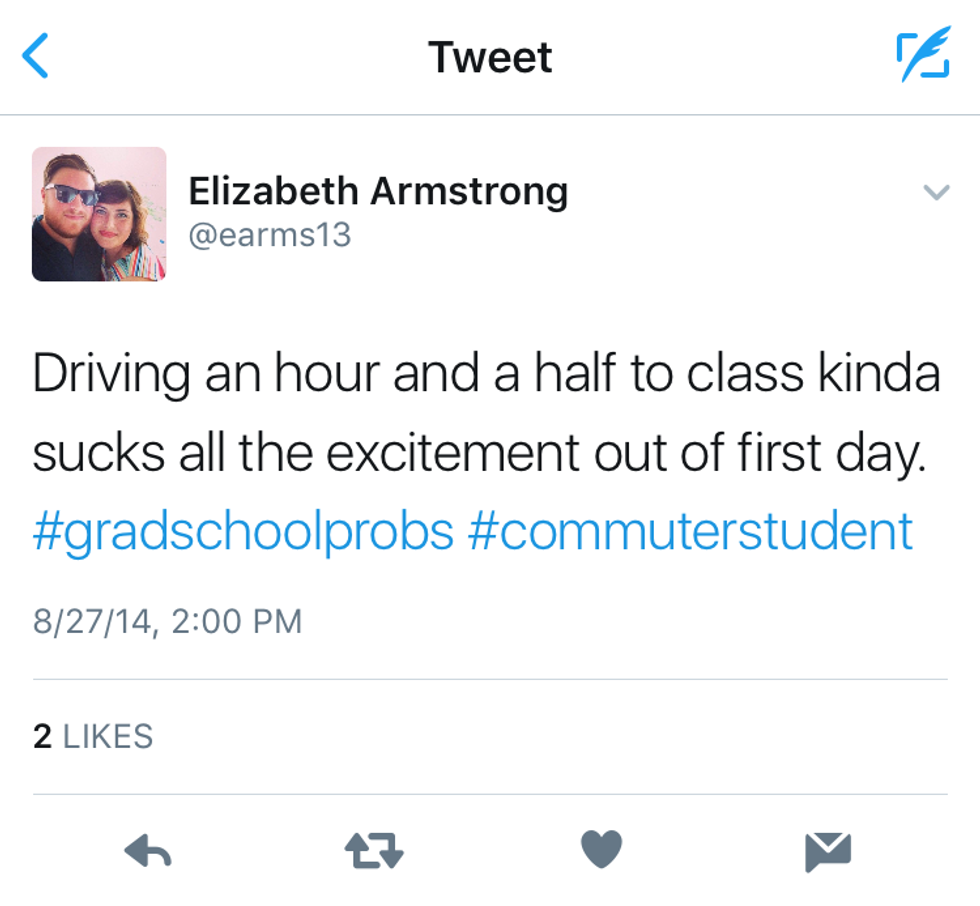Open the #commuterstudent hashtag
Image resolution: width=980 pixels, height=906 pixels.
[690, 531]
